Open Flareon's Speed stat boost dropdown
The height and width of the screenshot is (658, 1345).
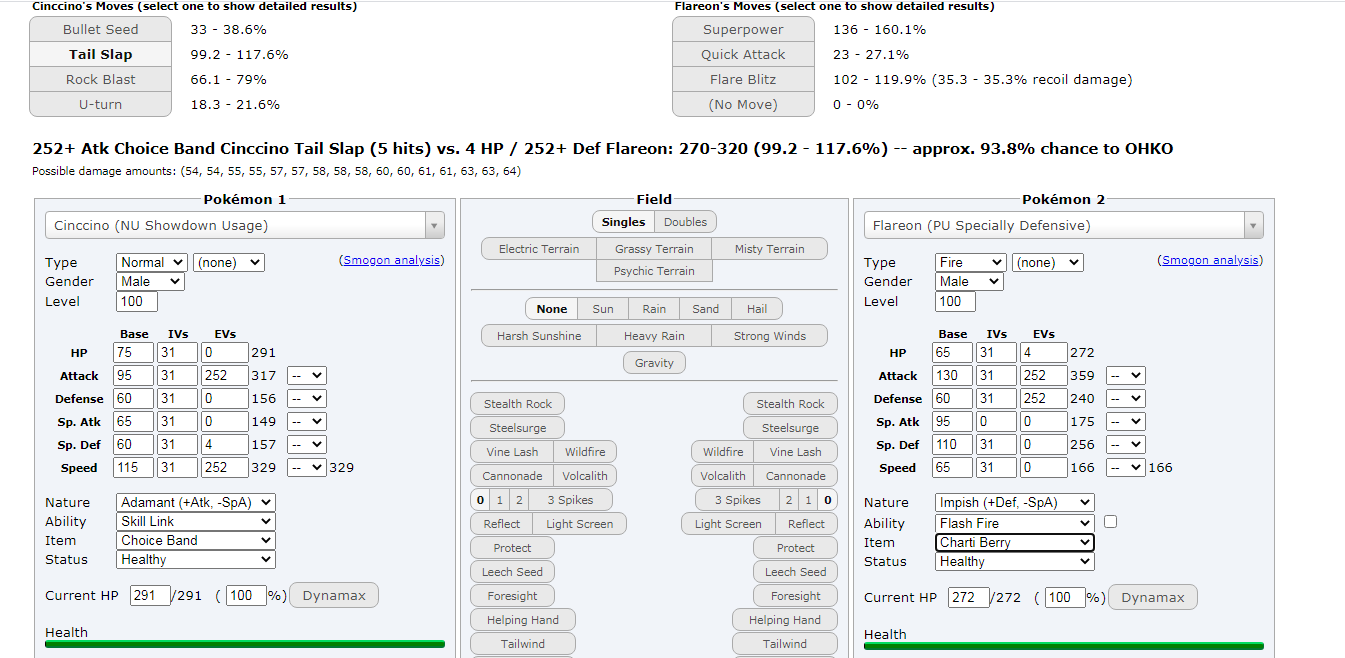[x=1126, y=467]
